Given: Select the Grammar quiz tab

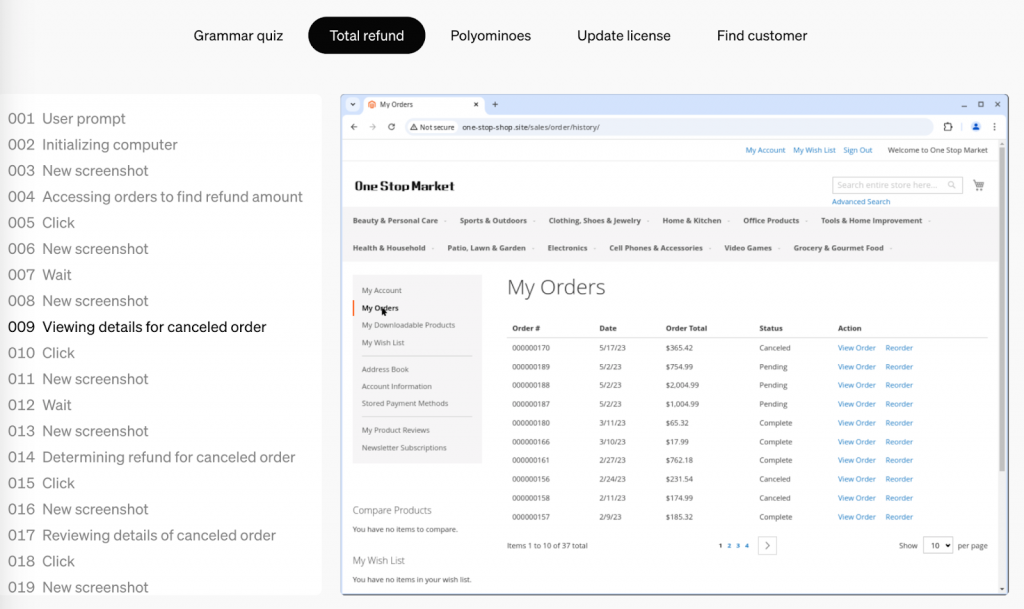Looking at the screenshot, I should [x=238, y=36].
